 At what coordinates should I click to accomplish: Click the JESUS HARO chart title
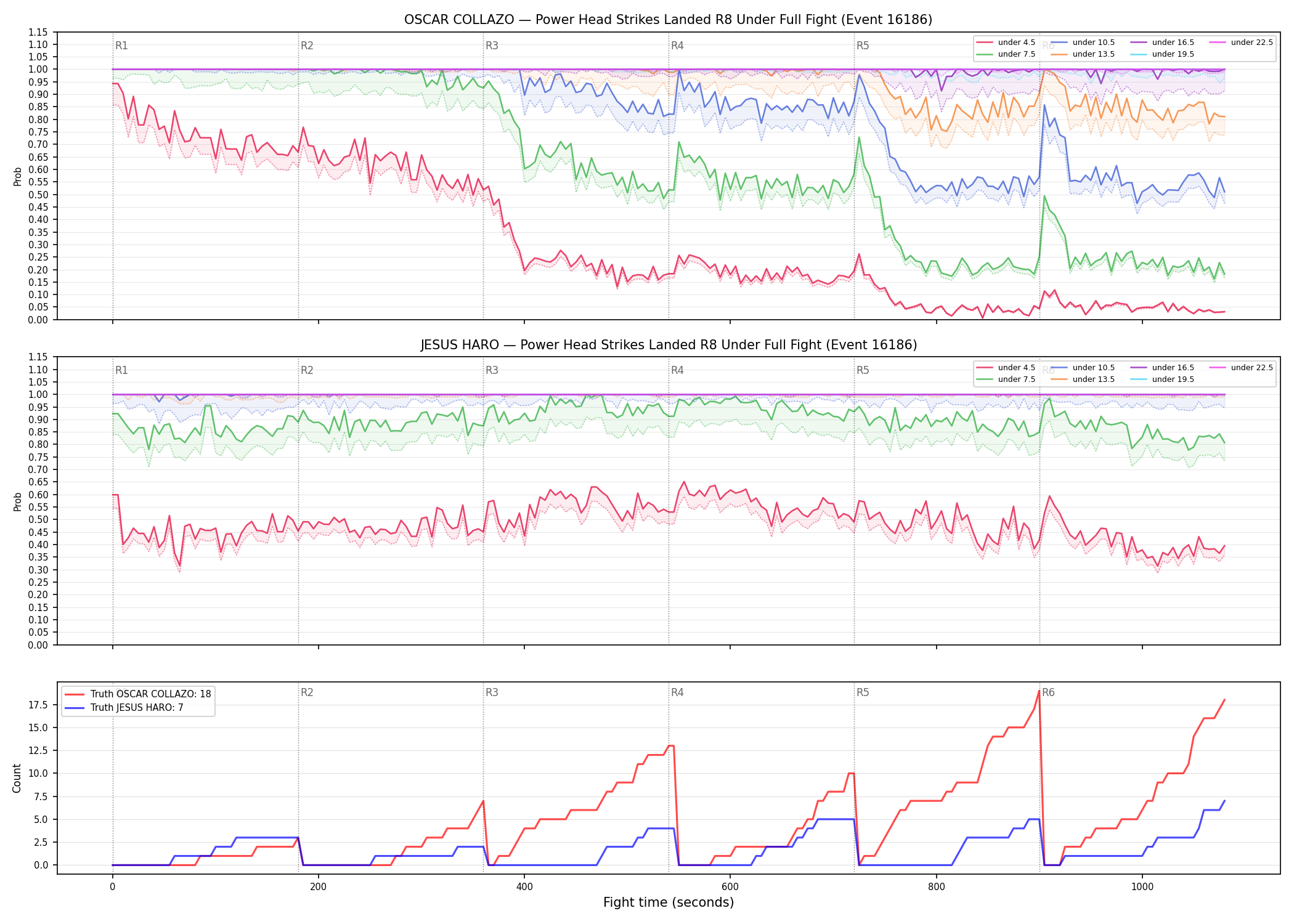tap(669, 345)
